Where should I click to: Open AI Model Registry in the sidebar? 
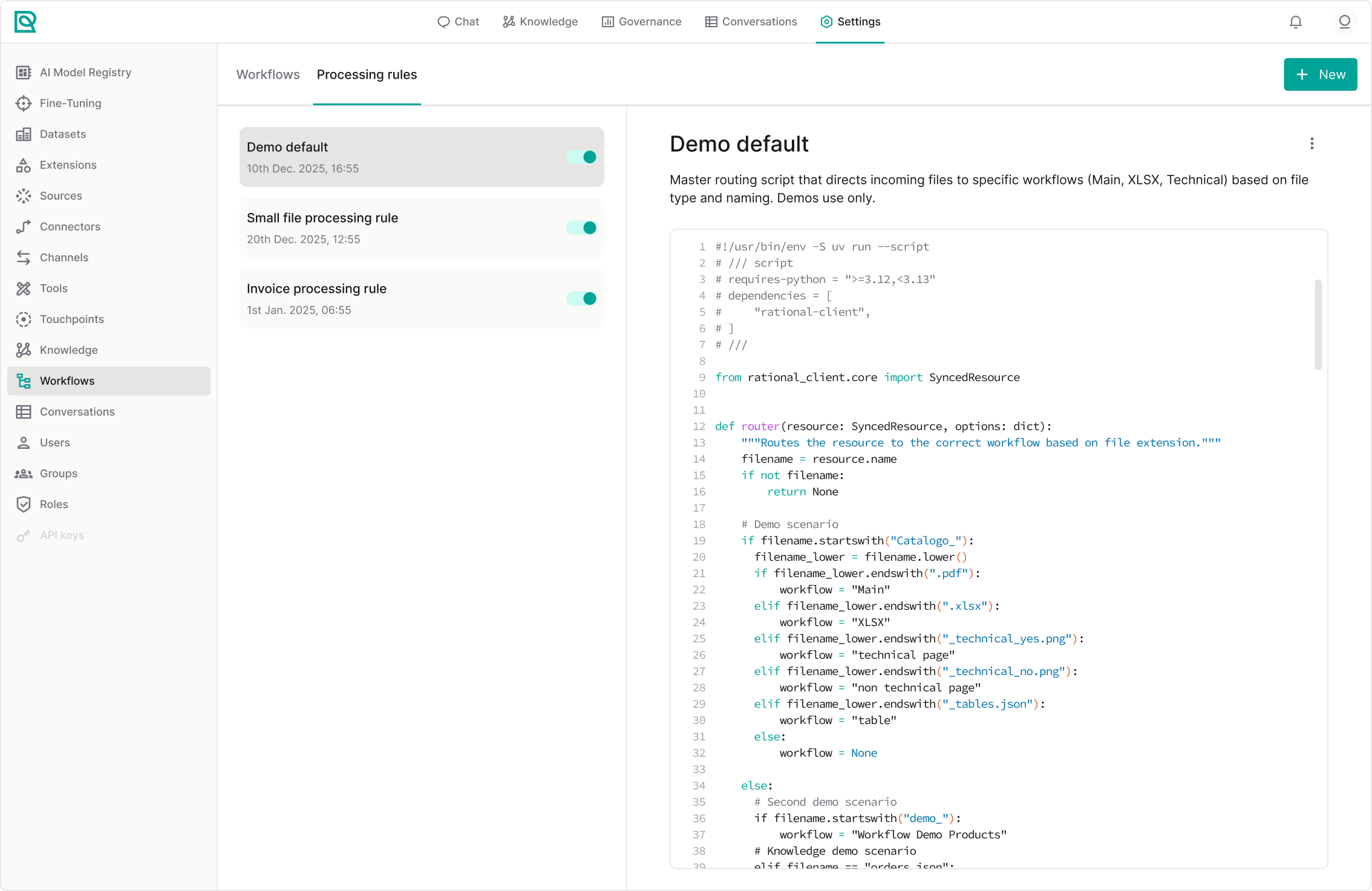click(85, 73)
